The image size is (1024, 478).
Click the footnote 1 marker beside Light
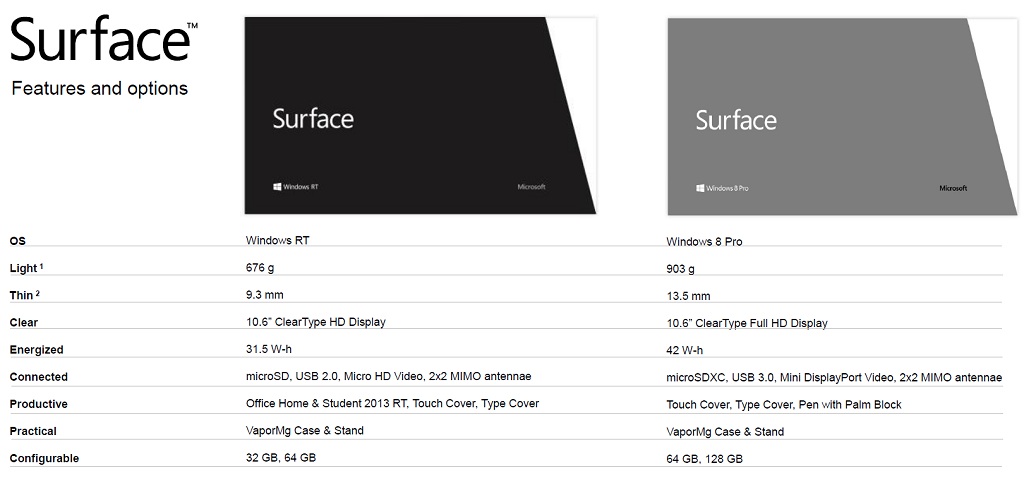(x=43, y=266)
